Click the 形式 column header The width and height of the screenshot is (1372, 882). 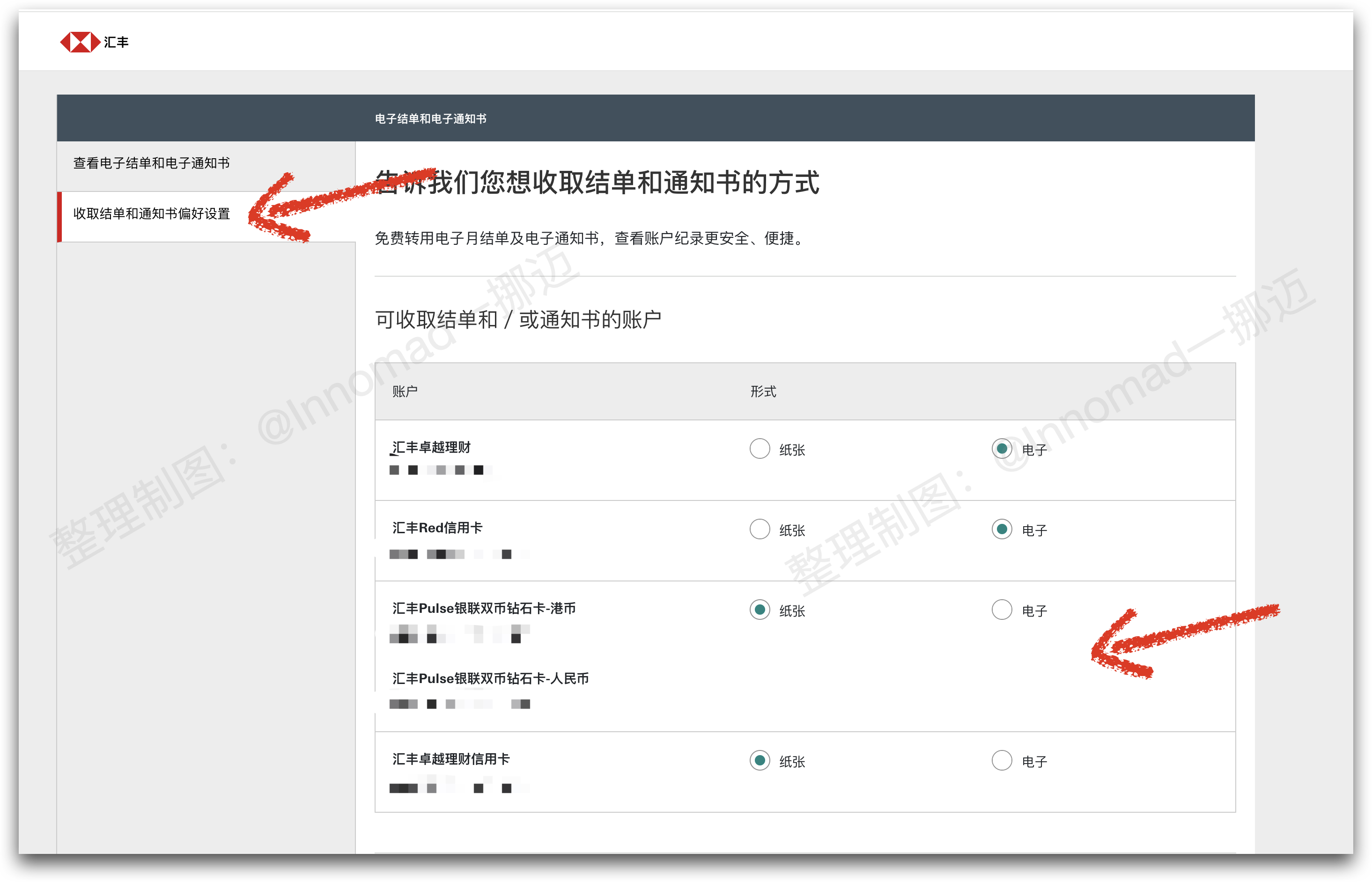point(763,392)
